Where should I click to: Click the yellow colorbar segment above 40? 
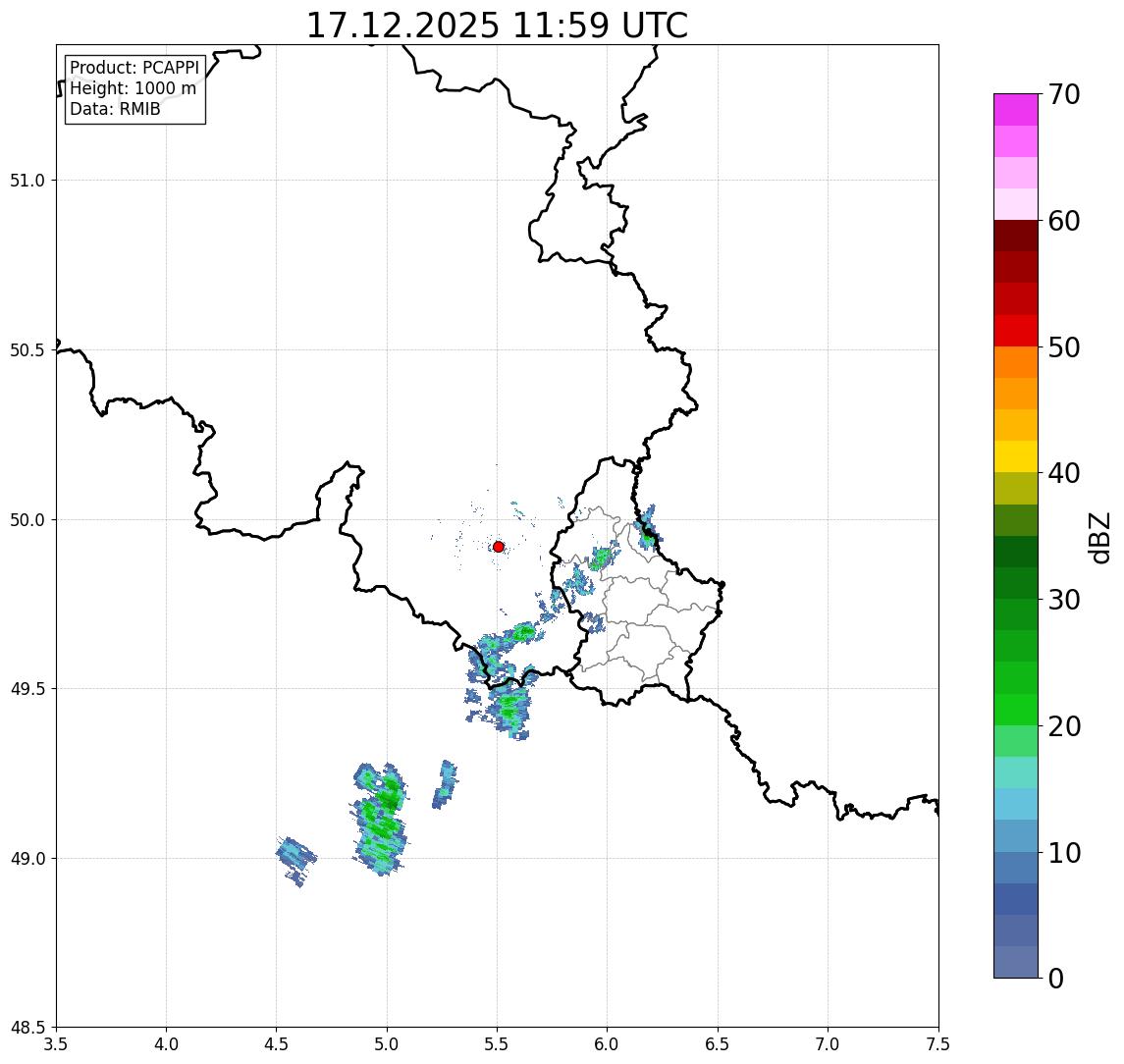(1016, 456)
